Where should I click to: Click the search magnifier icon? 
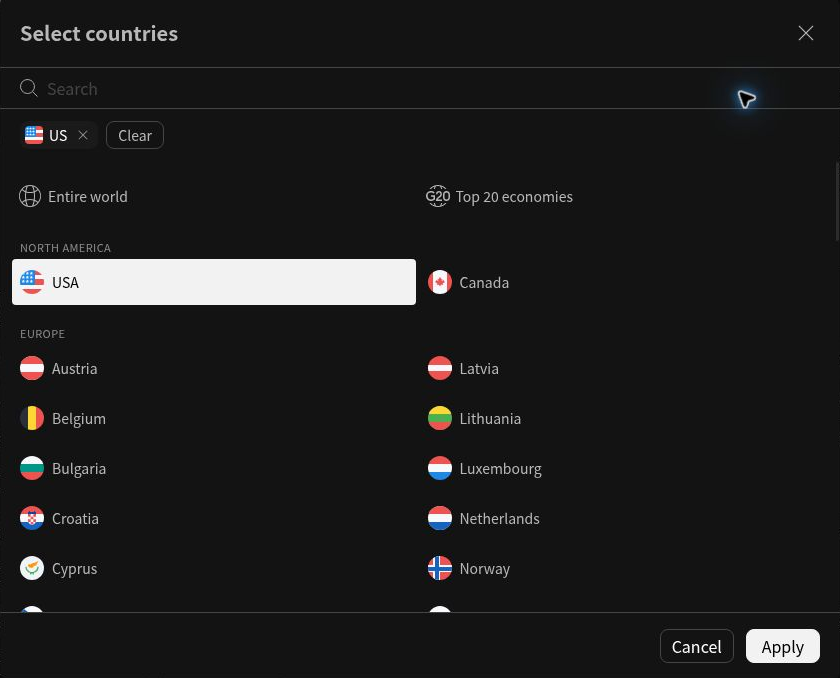click(x=28, y=88)
